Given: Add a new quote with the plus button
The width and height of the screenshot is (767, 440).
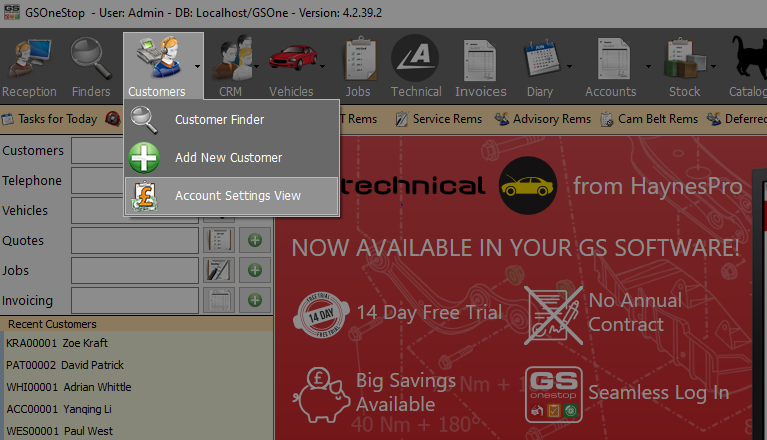Looking at the screenshot, I should click(255, 240).
